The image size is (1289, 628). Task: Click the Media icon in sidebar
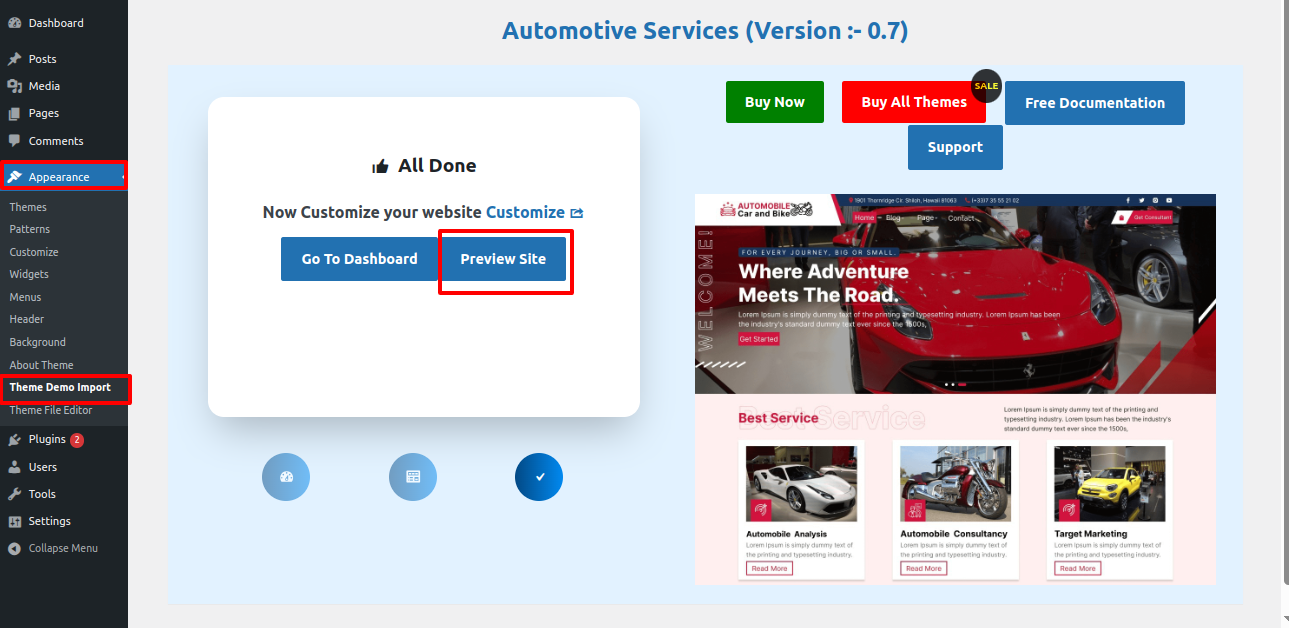tap(14, 86)
